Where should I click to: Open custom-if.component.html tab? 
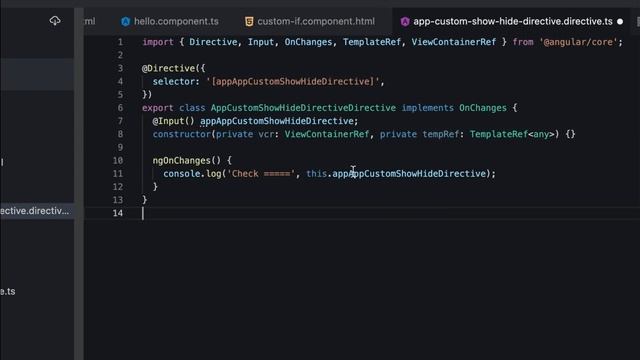[309, 21]
